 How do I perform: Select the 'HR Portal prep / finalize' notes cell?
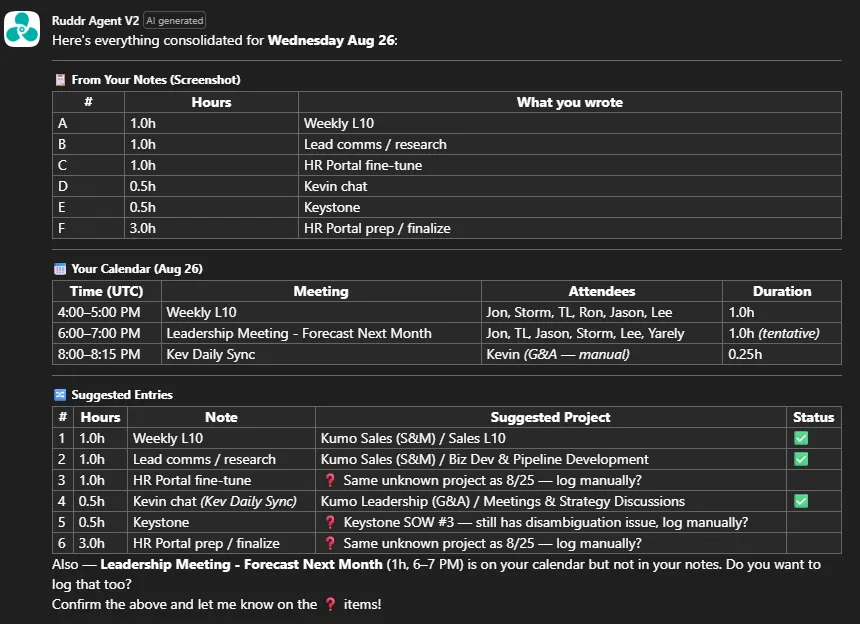point(569,228)
